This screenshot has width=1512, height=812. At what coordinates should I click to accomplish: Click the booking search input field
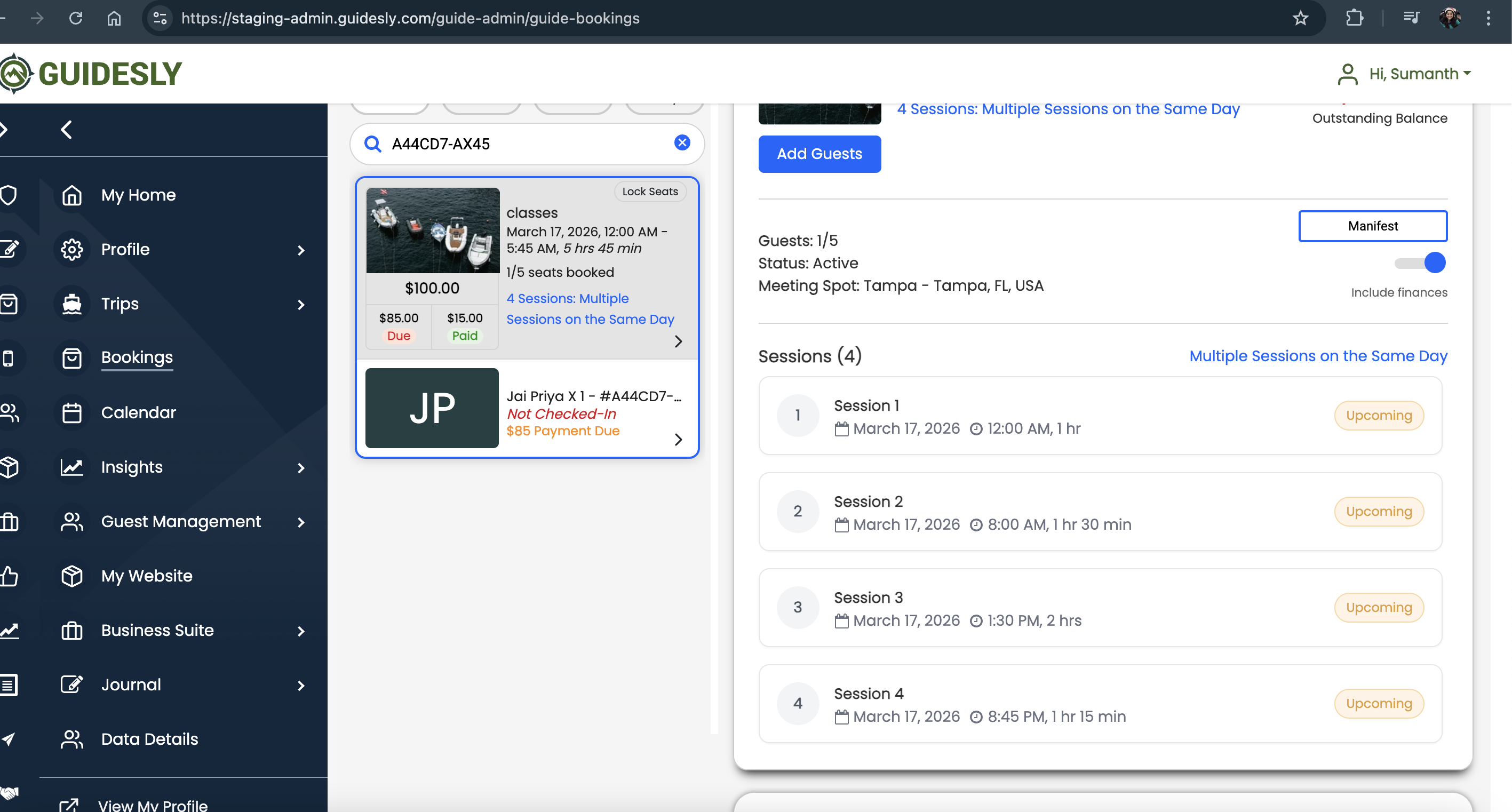[x=528, y=144]
